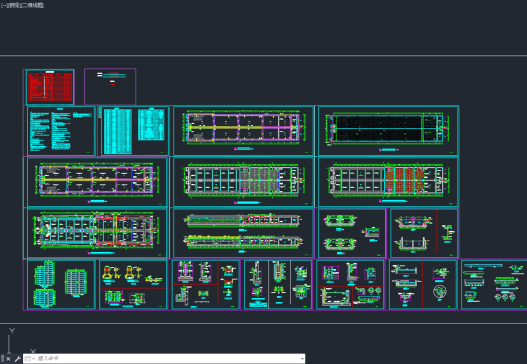This screenshot has width=527, height=364.
Task: Select the purple-bordered cover sheet
Action: (110, 87)
